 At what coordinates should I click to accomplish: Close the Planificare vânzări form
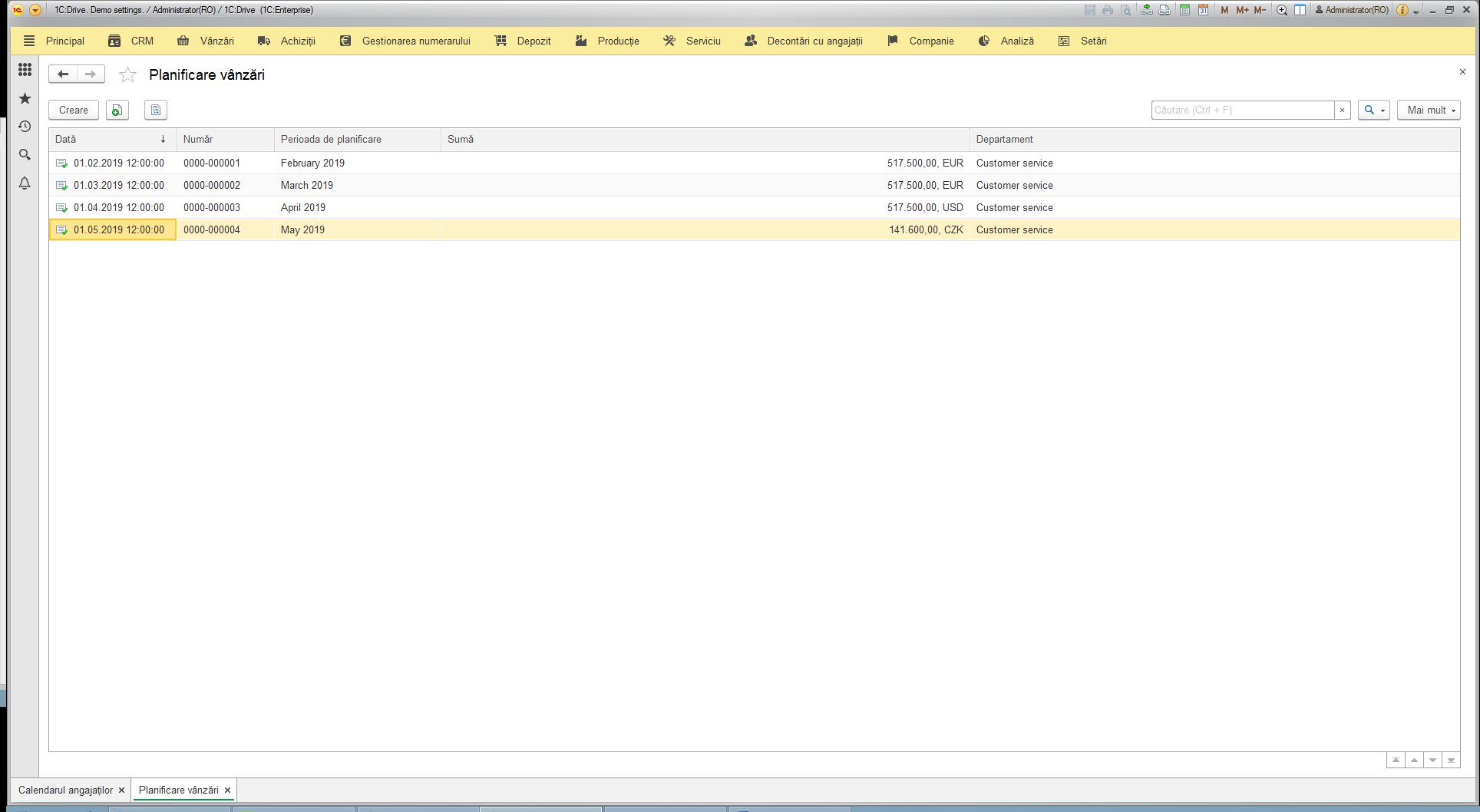point(1462,72)
